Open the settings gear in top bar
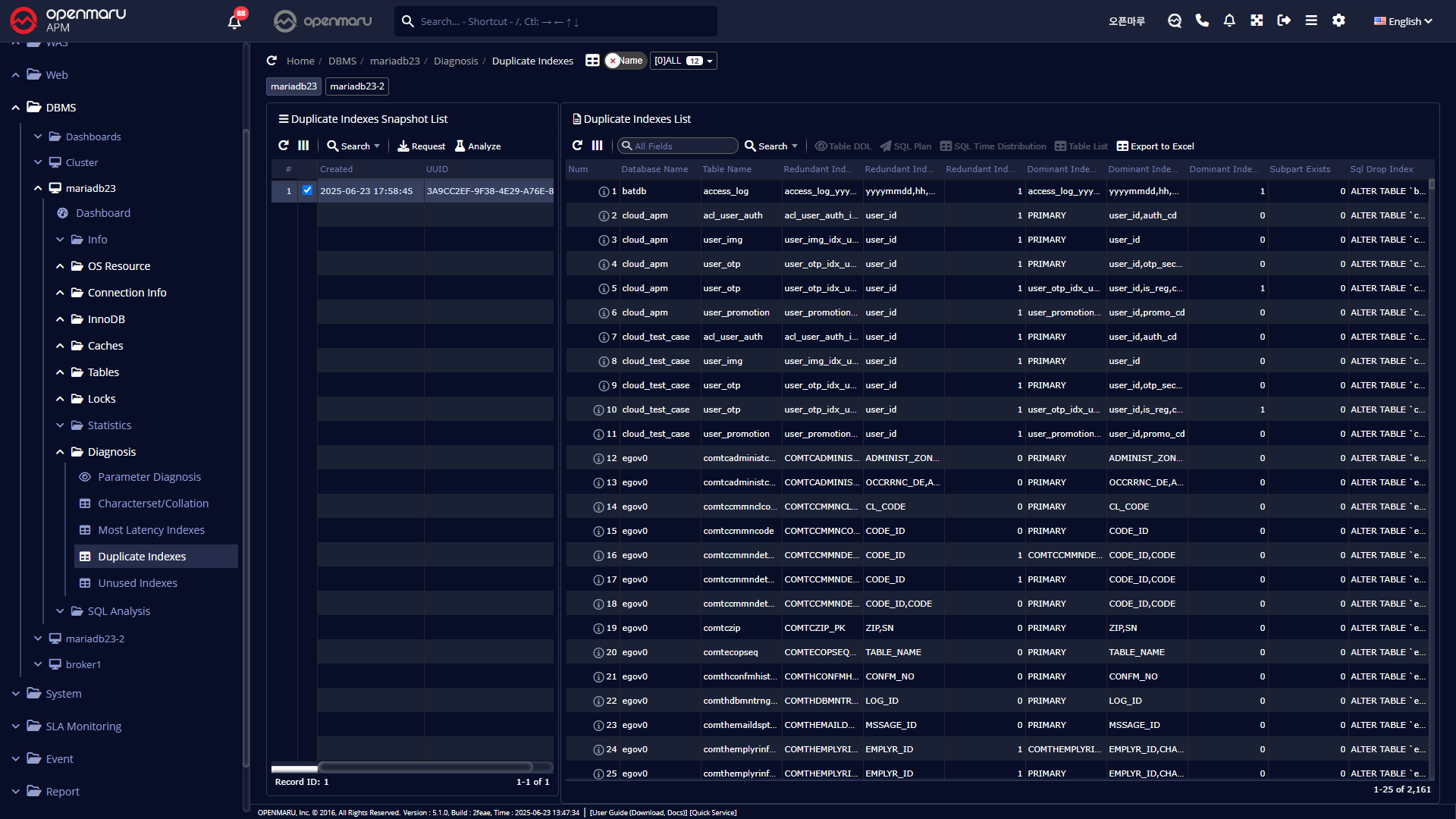Screen dimensions: 1456x819 [x=1338, y=20]
